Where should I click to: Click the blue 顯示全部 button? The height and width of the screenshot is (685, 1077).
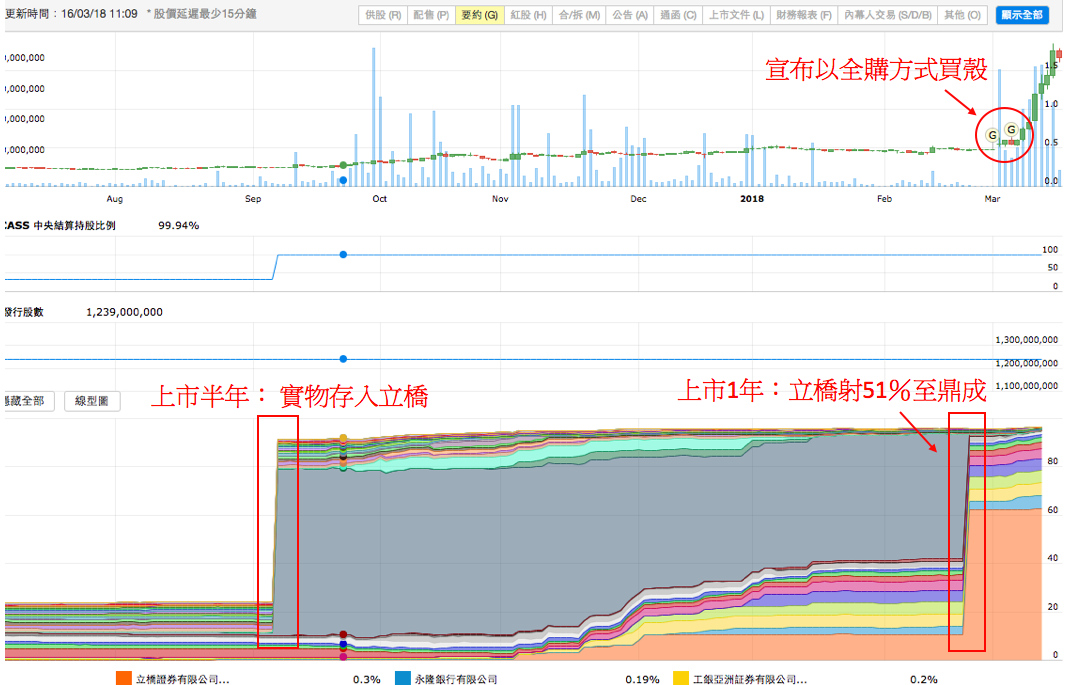click(1022, 16)
